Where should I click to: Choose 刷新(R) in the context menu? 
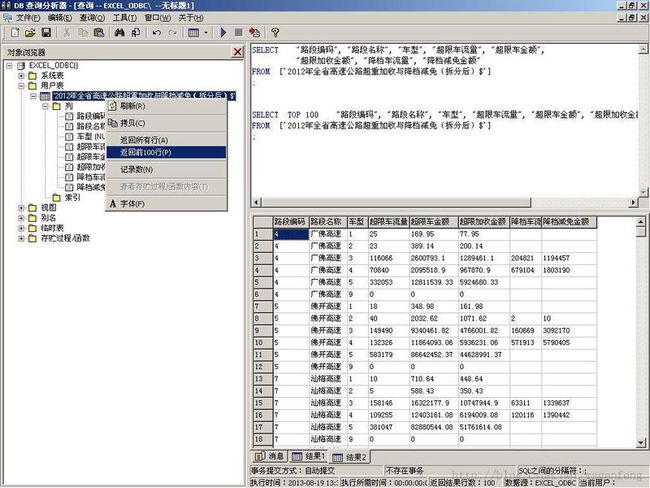(166, 106)
